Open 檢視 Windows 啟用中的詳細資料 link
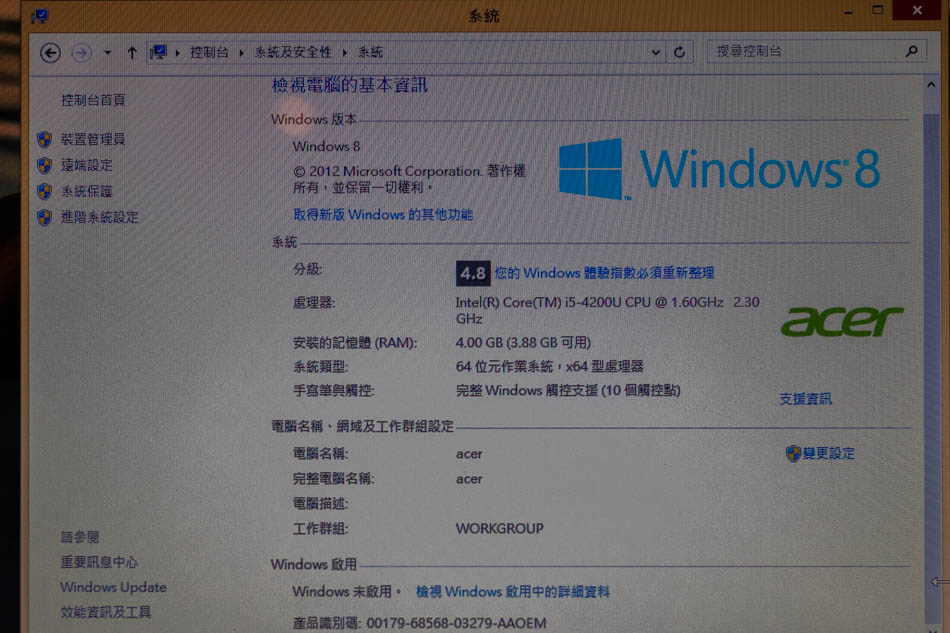This screenshot has height=633, width=950. 513,592
